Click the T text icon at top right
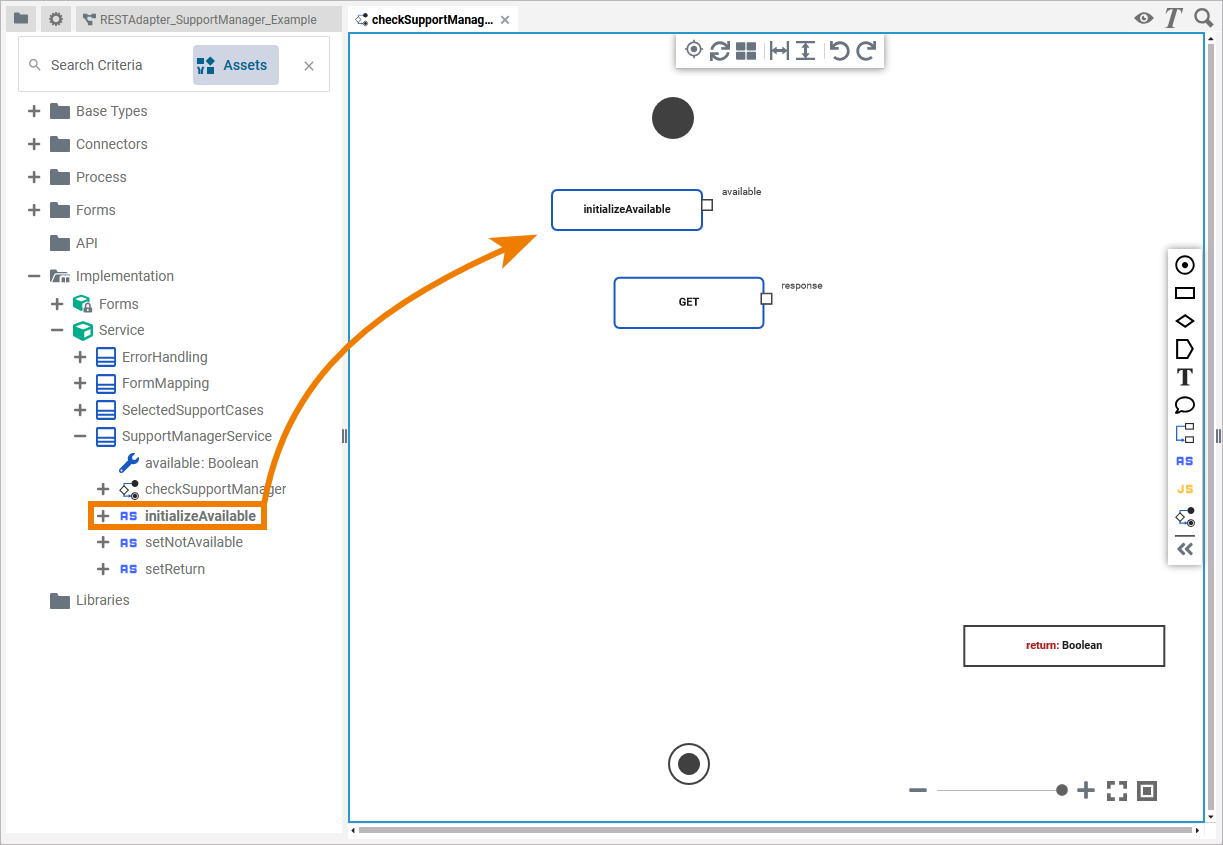This screenshot has width=1223, height=845. tap(1174, 18)
